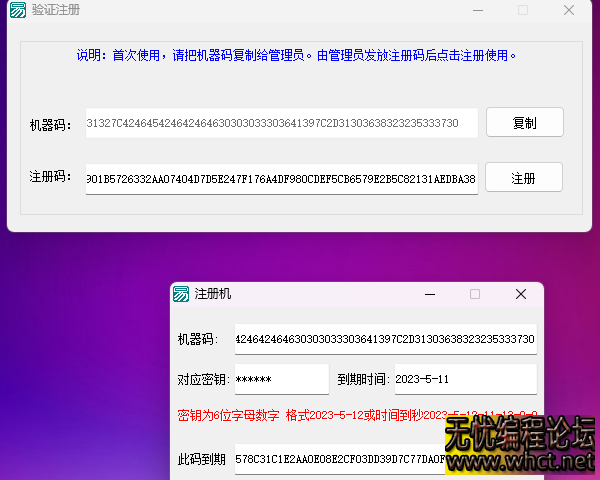This screenshot has width=600, height=480.
Task: Click the 机器码 field in 验证注册 window
Action: [281, 124]
